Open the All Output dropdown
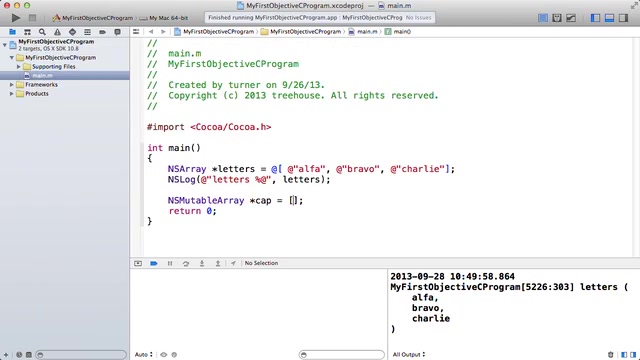 point(409,354)
